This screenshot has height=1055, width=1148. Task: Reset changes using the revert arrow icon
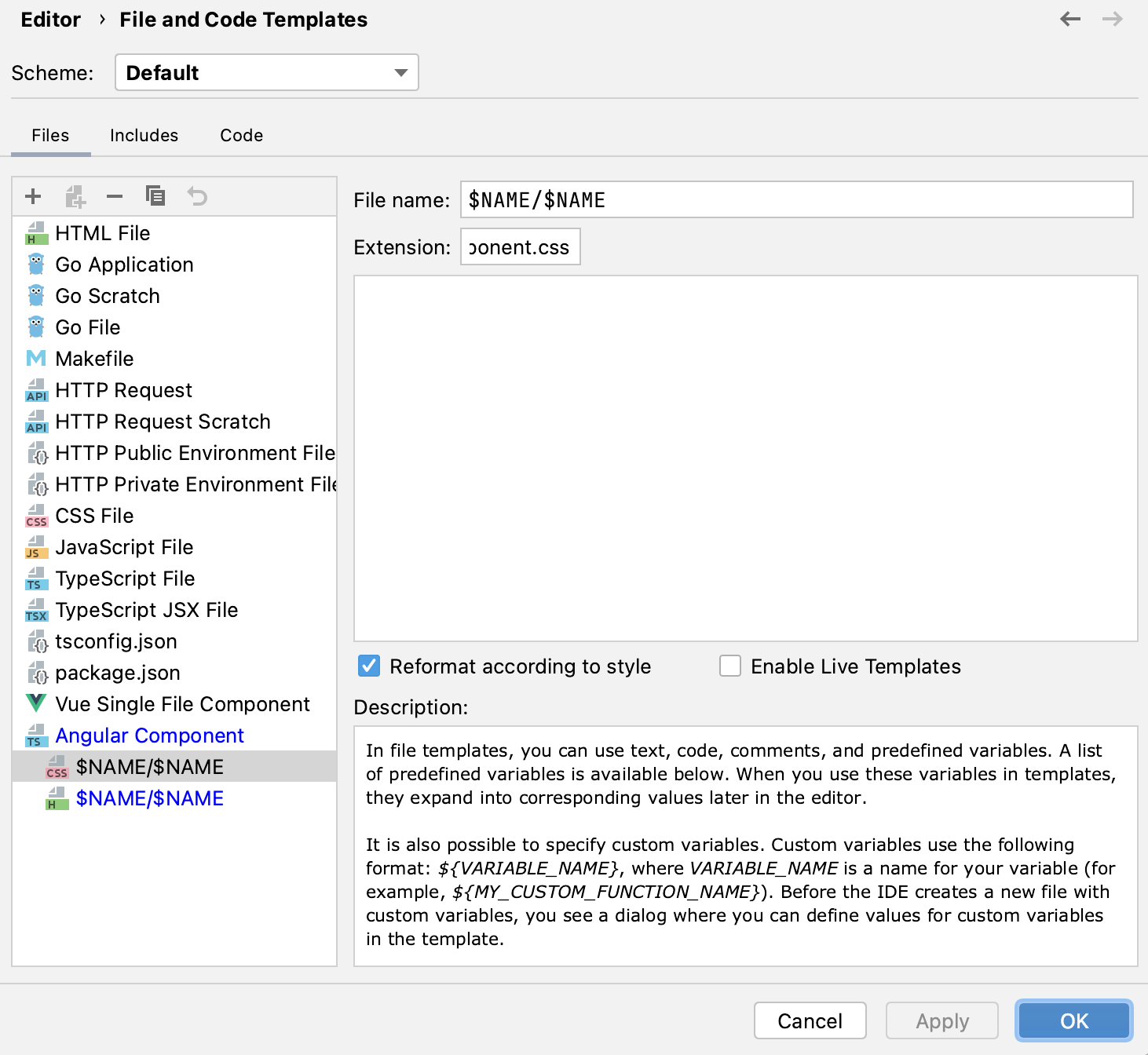pos(196,195)
